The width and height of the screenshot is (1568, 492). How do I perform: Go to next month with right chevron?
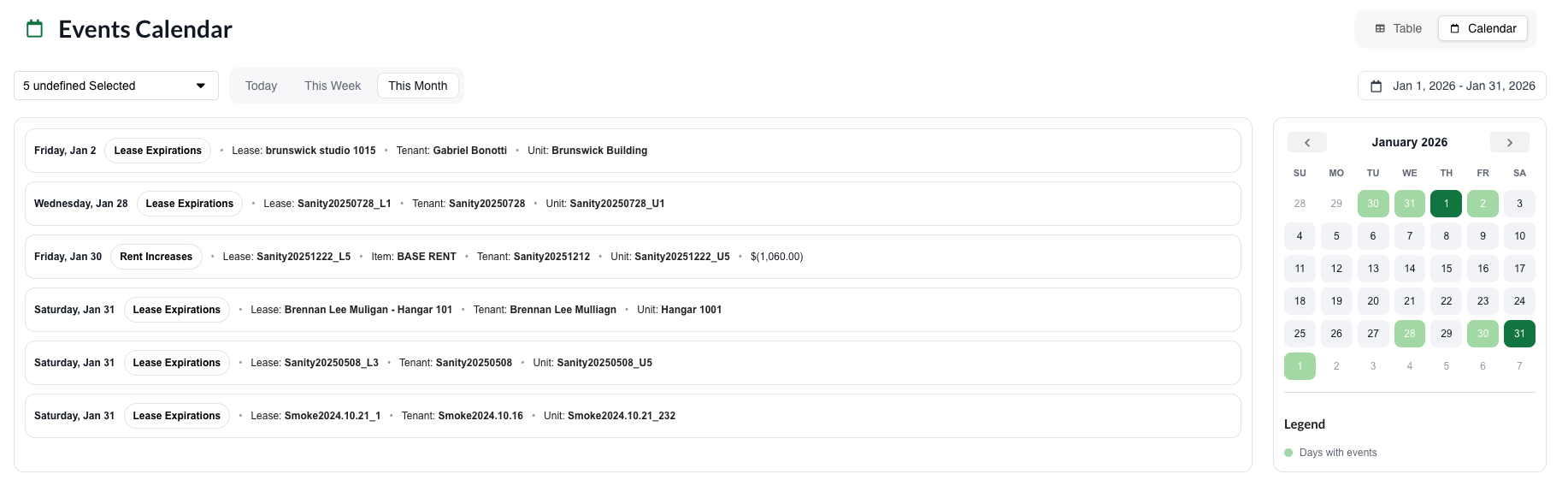click(x=1510, y=142)
